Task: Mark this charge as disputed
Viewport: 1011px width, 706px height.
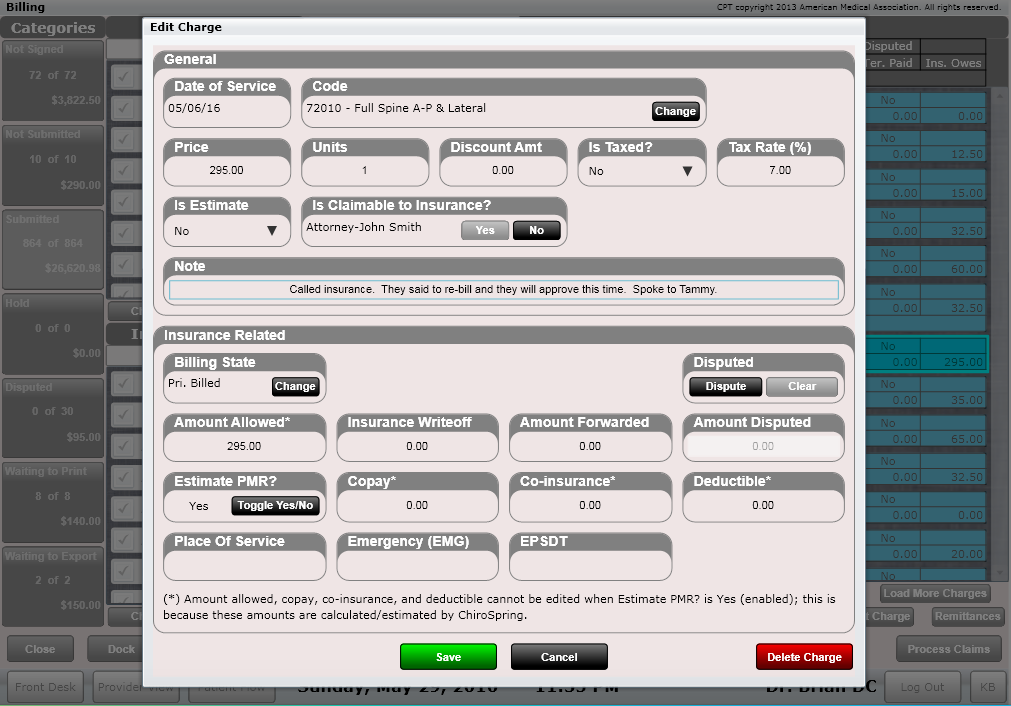Action: (x=723, y=386)
